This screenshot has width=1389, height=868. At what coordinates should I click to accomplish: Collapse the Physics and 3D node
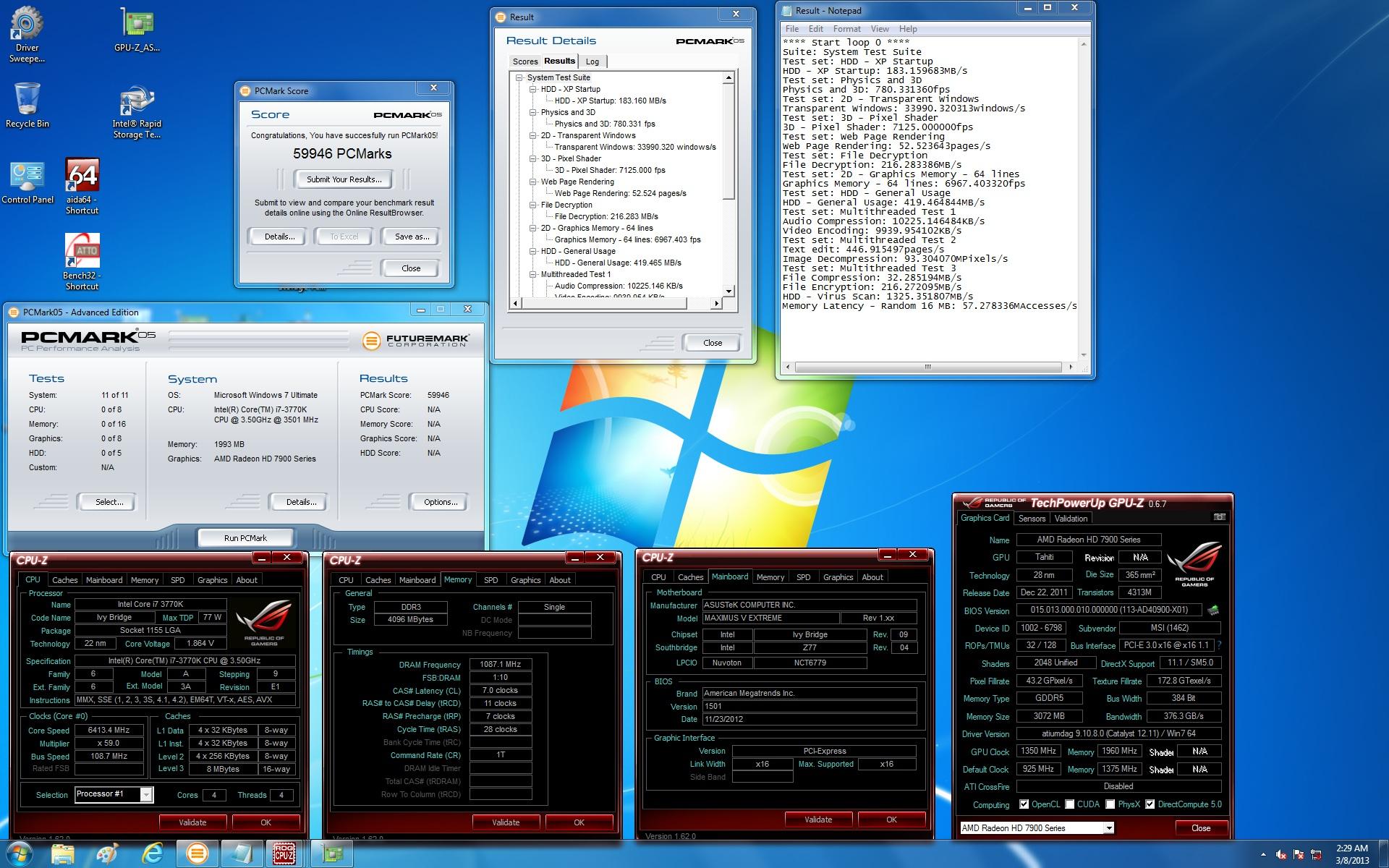pos(532,112)
